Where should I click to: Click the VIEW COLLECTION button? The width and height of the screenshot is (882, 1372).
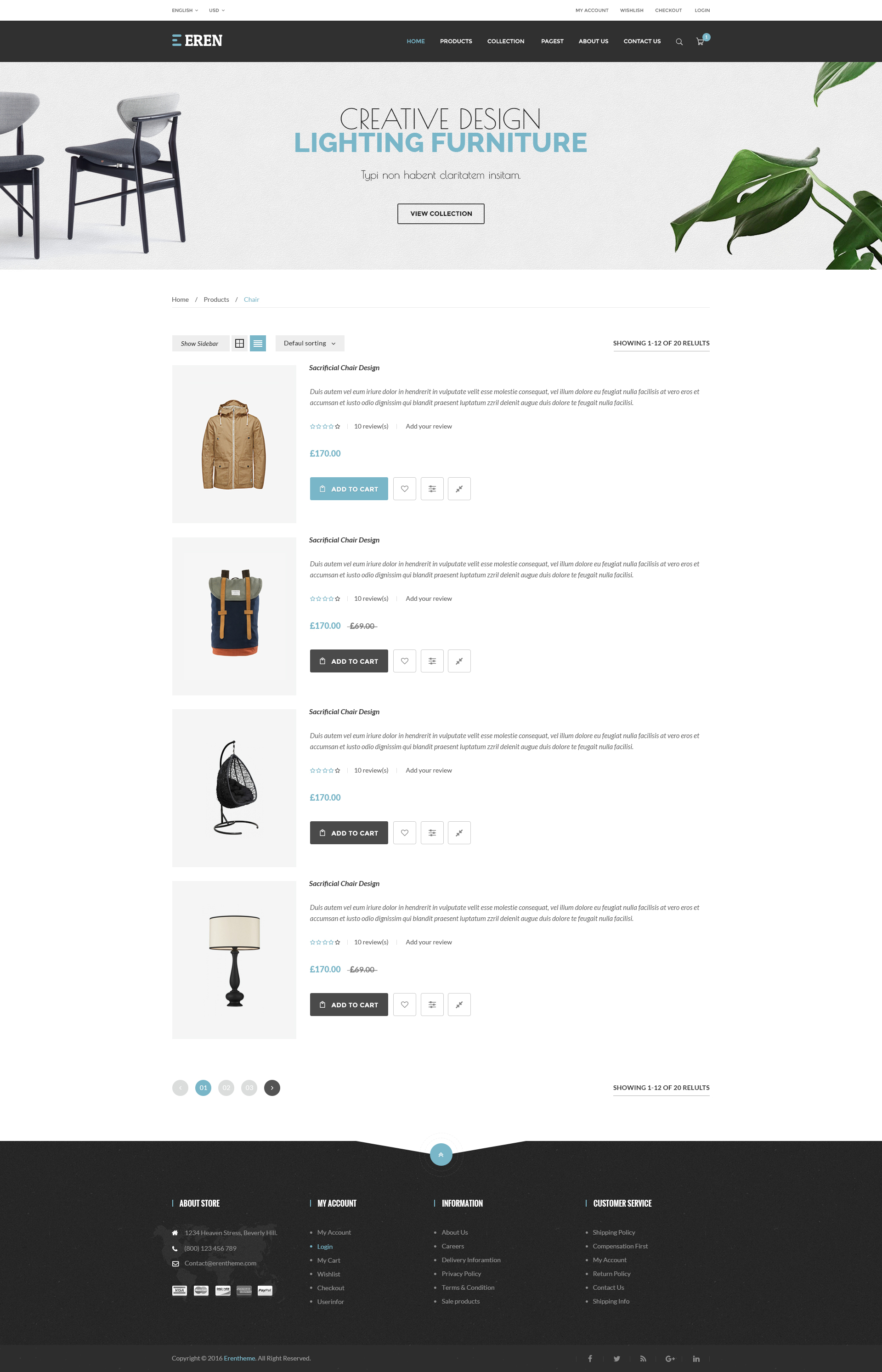[441, 214]
